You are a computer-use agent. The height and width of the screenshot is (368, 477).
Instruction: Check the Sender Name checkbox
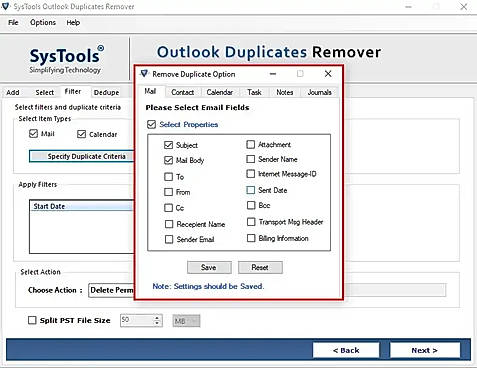[x=250, y=159]
